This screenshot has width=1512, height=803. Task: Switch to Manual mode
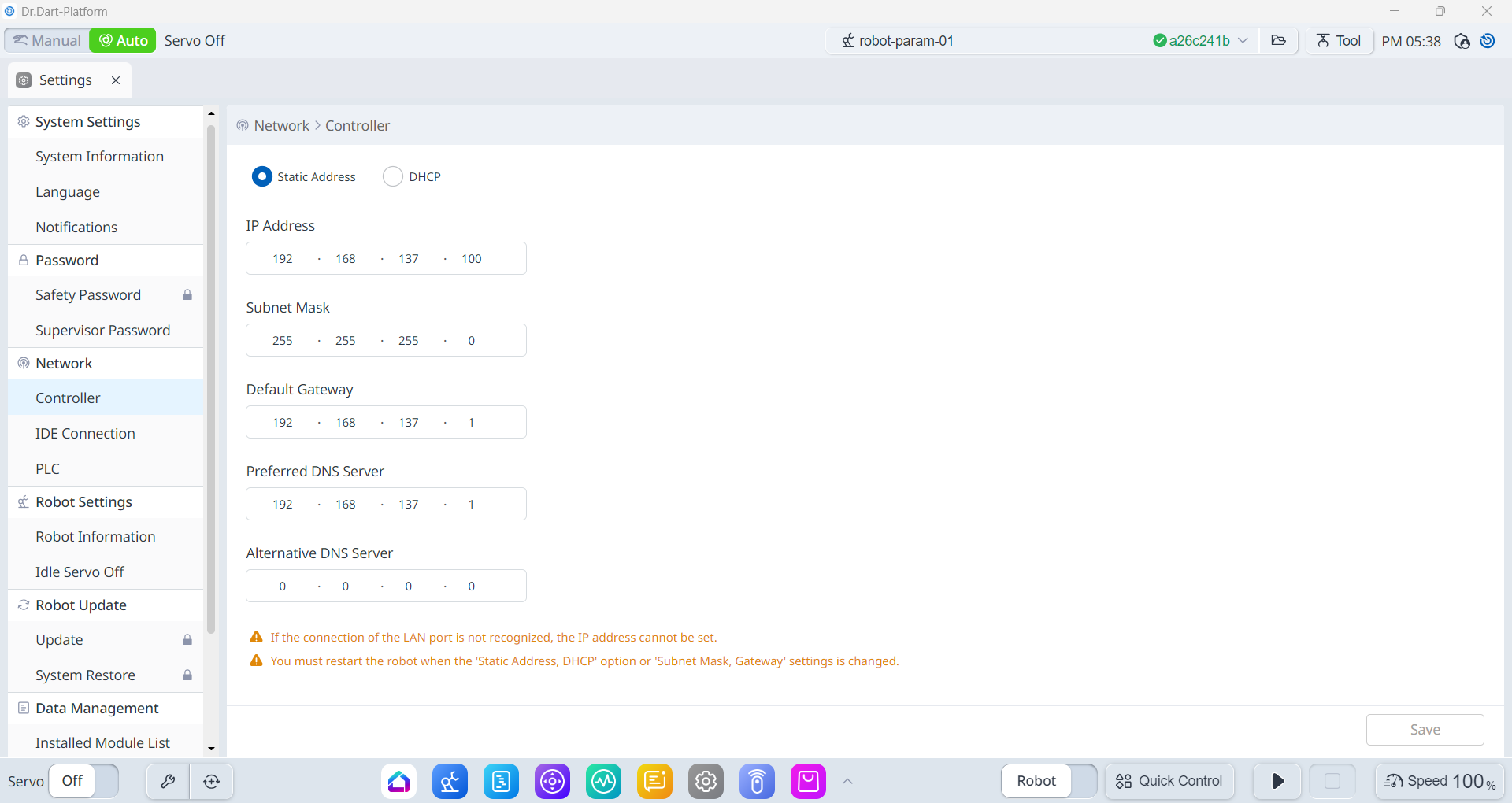tap(47, 40)
